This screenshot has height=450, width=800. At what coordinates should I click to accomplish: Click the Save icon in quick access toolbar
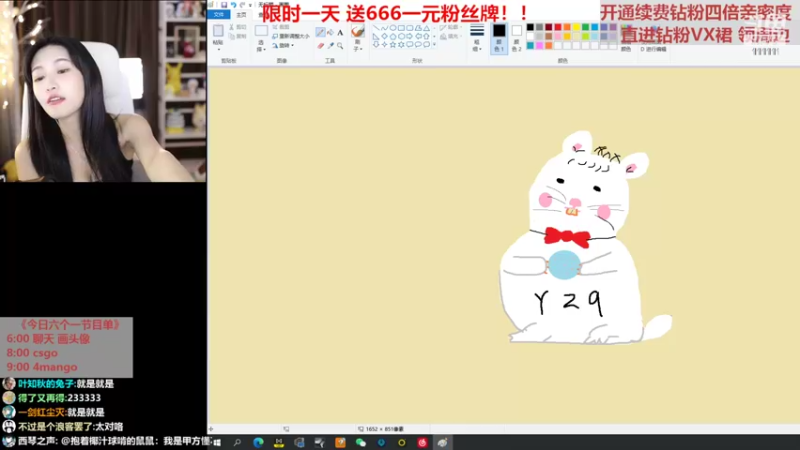pos(223,5)
